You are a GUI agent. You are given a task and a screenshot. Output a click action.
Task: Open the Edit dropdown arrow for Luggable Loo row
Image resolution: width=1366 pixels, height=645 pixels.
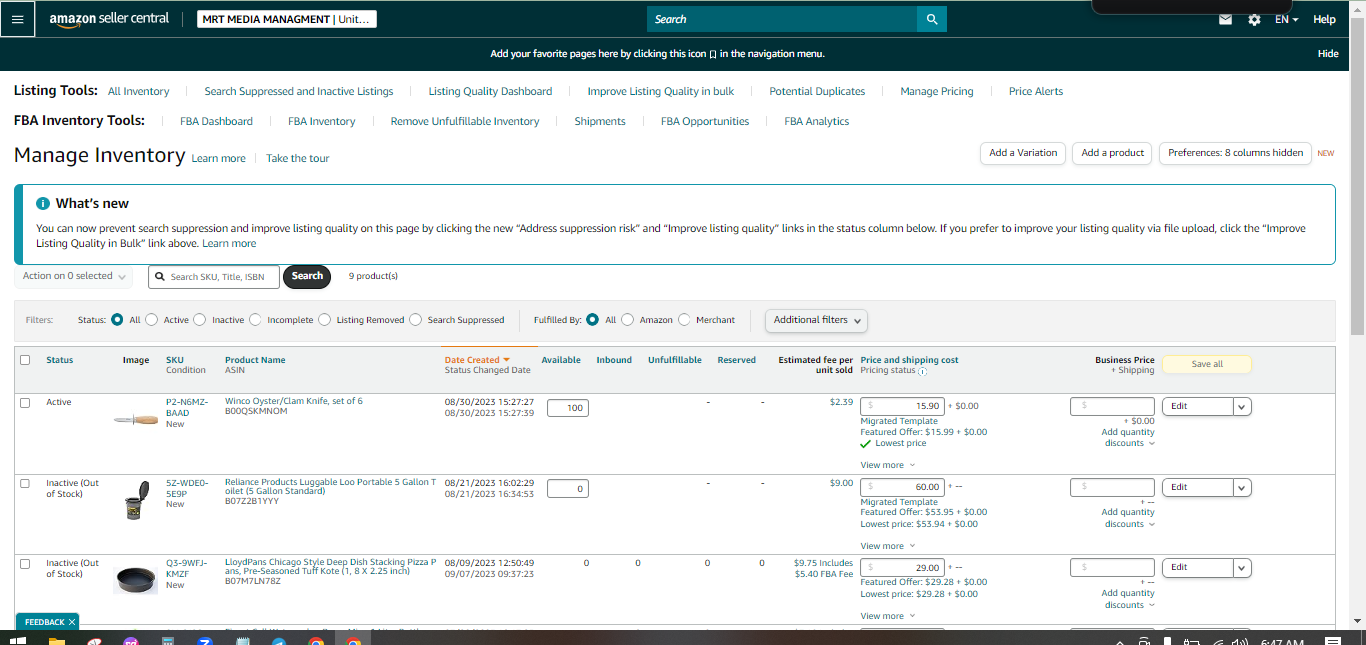(x=1242, y=487)
